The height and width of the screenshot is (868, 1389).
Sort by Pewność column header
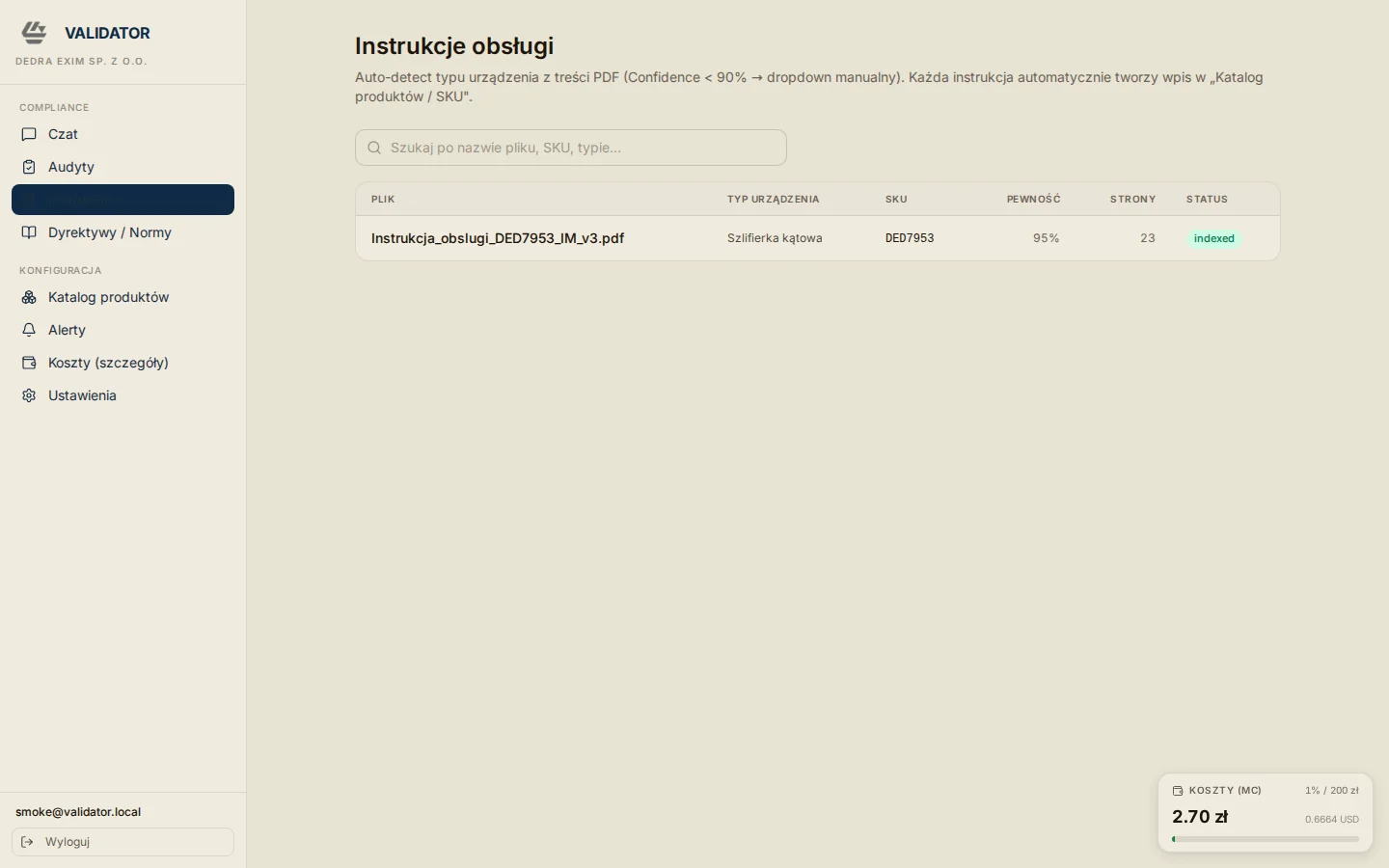click(1033, 200)
